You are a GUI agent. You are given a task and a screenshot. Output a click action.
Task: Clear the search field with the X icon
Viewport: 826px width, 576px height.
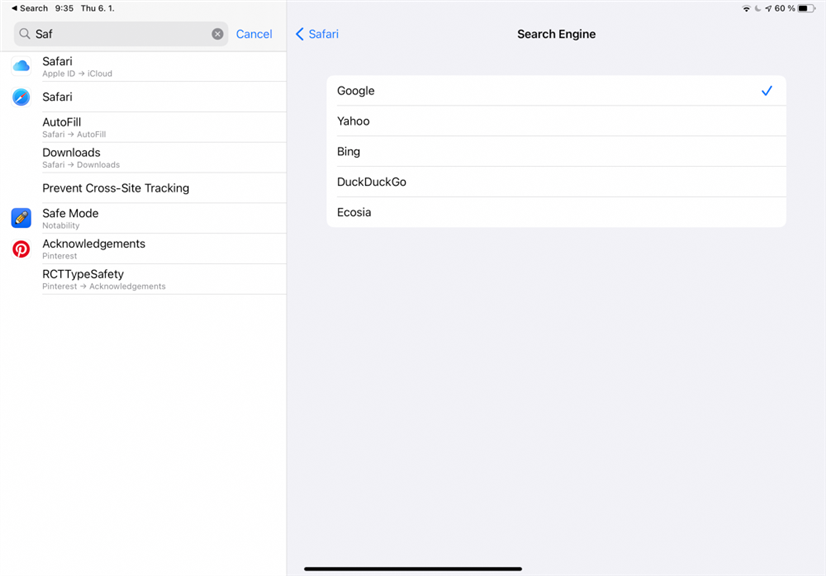(217, 34)
